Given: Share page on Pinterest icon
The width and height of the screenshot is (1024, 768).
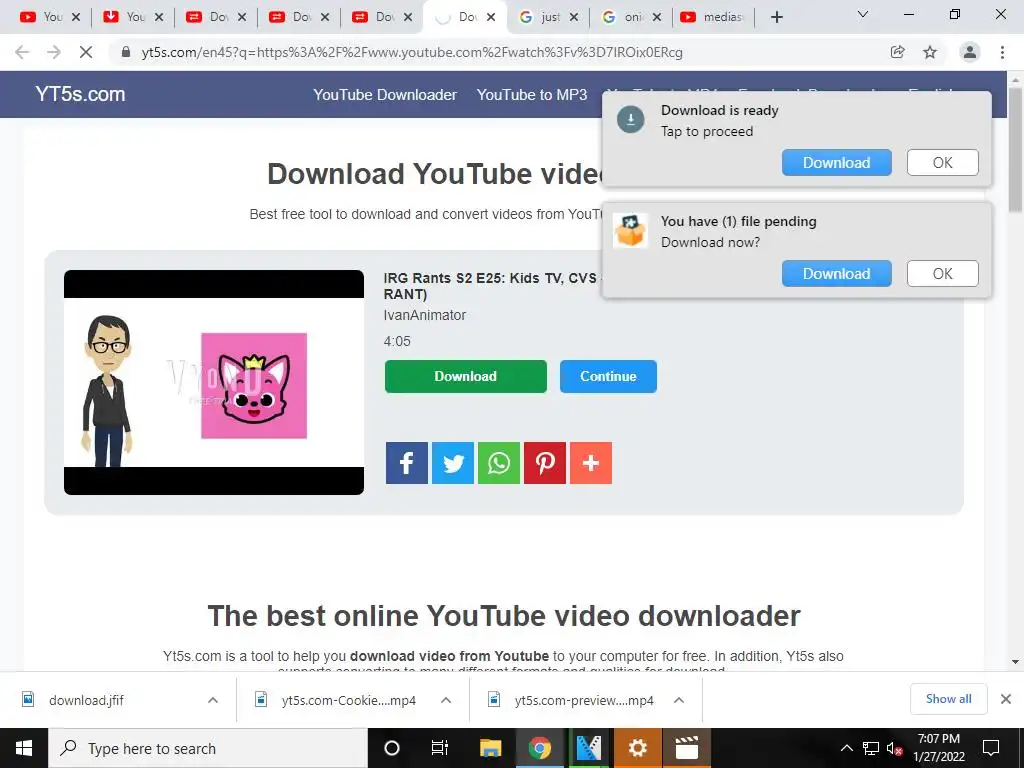Looking at the screenshot, I should tap(545, 463).
